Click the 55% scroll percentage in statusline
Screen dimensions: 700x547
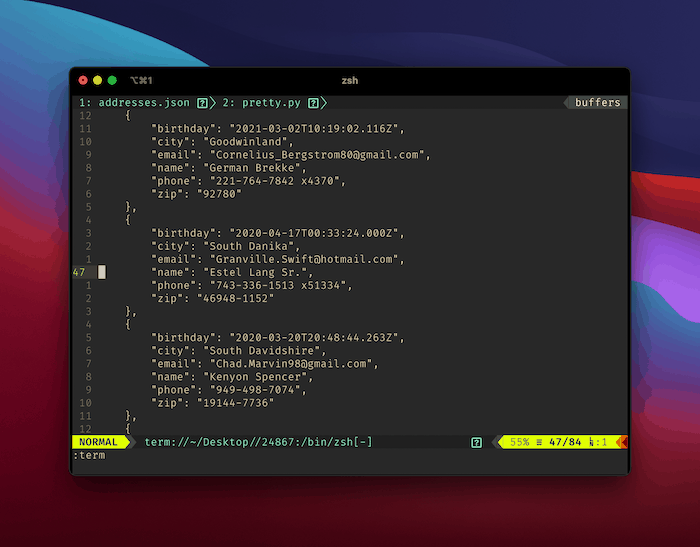519,442
